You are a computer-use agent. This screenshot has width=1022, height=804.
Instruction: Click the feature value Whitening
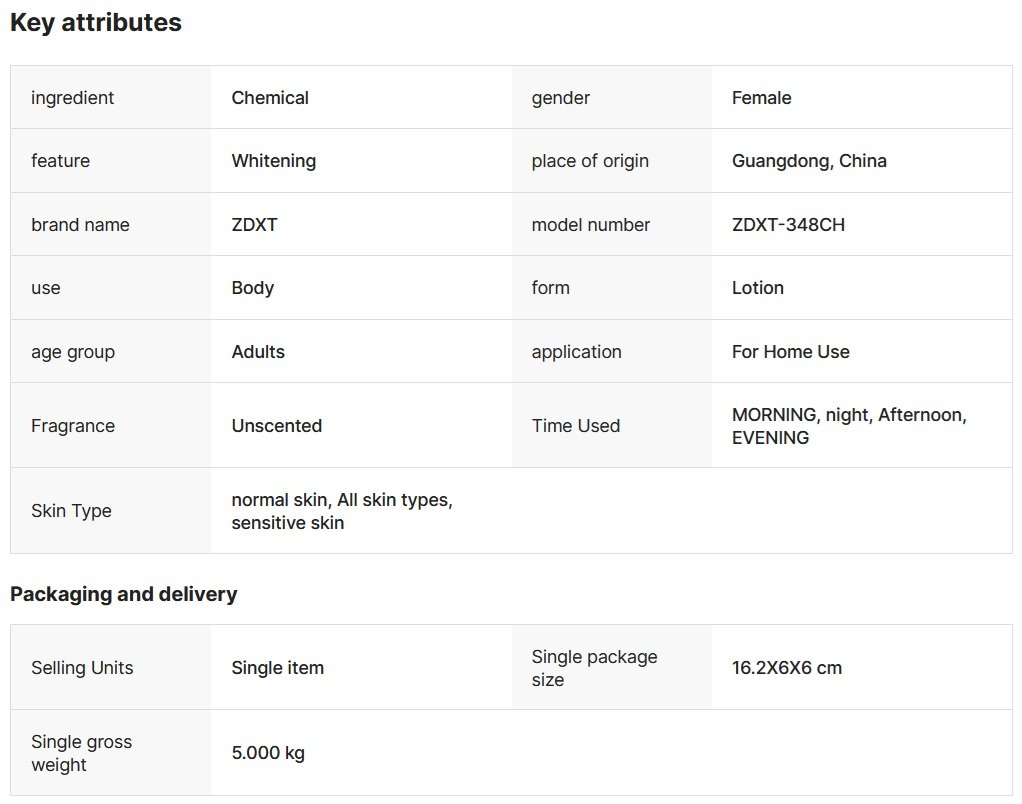(273, 161)
